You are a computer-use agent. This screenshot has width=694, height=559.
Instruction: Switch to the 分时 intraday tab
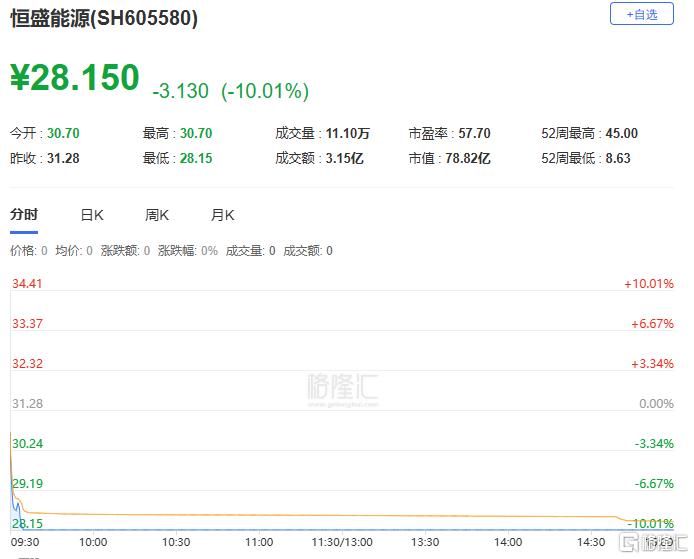point(24,215)
